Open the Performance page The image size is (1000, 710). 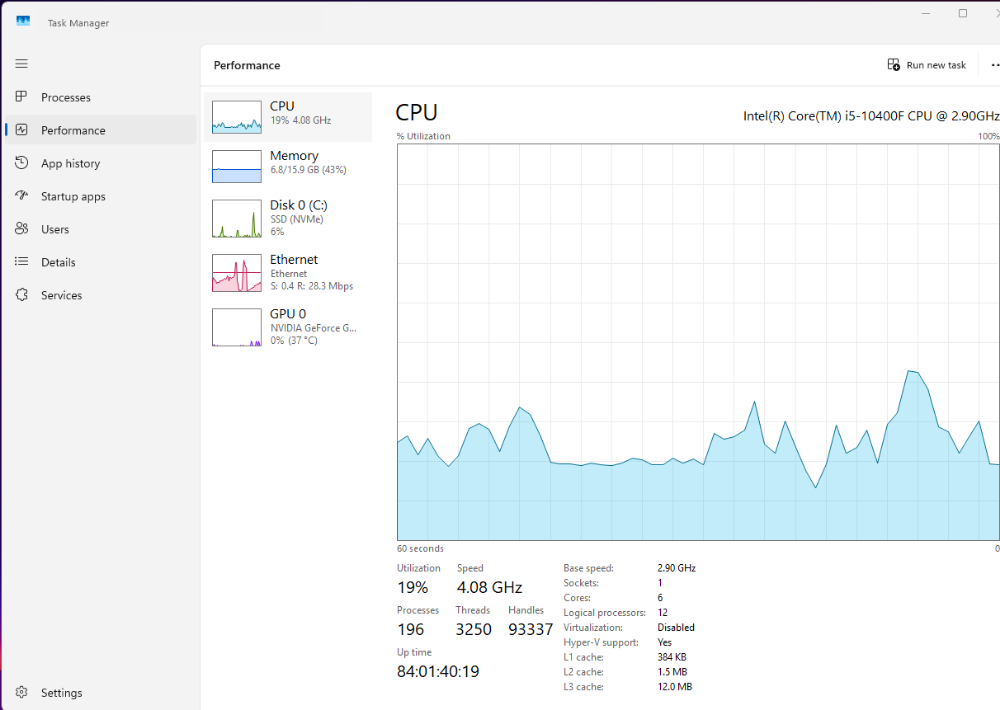[101, 129]
